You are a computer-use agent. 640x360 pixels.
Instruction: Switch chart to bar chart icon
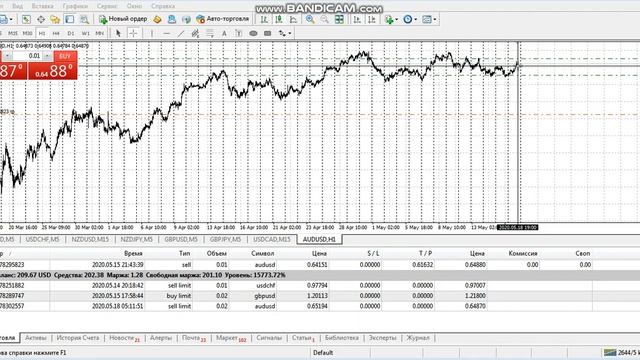[x=264, y=19]
